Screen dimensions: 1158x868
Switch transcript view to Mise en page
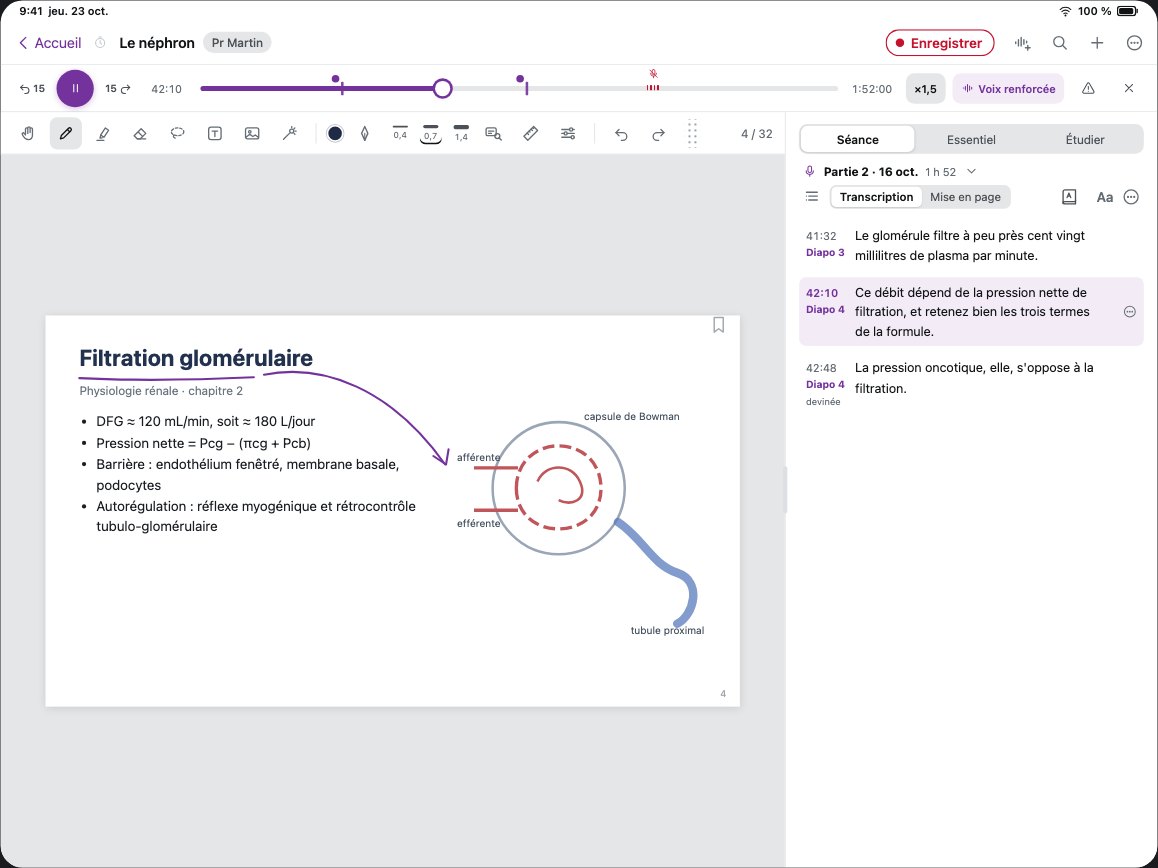965,197
